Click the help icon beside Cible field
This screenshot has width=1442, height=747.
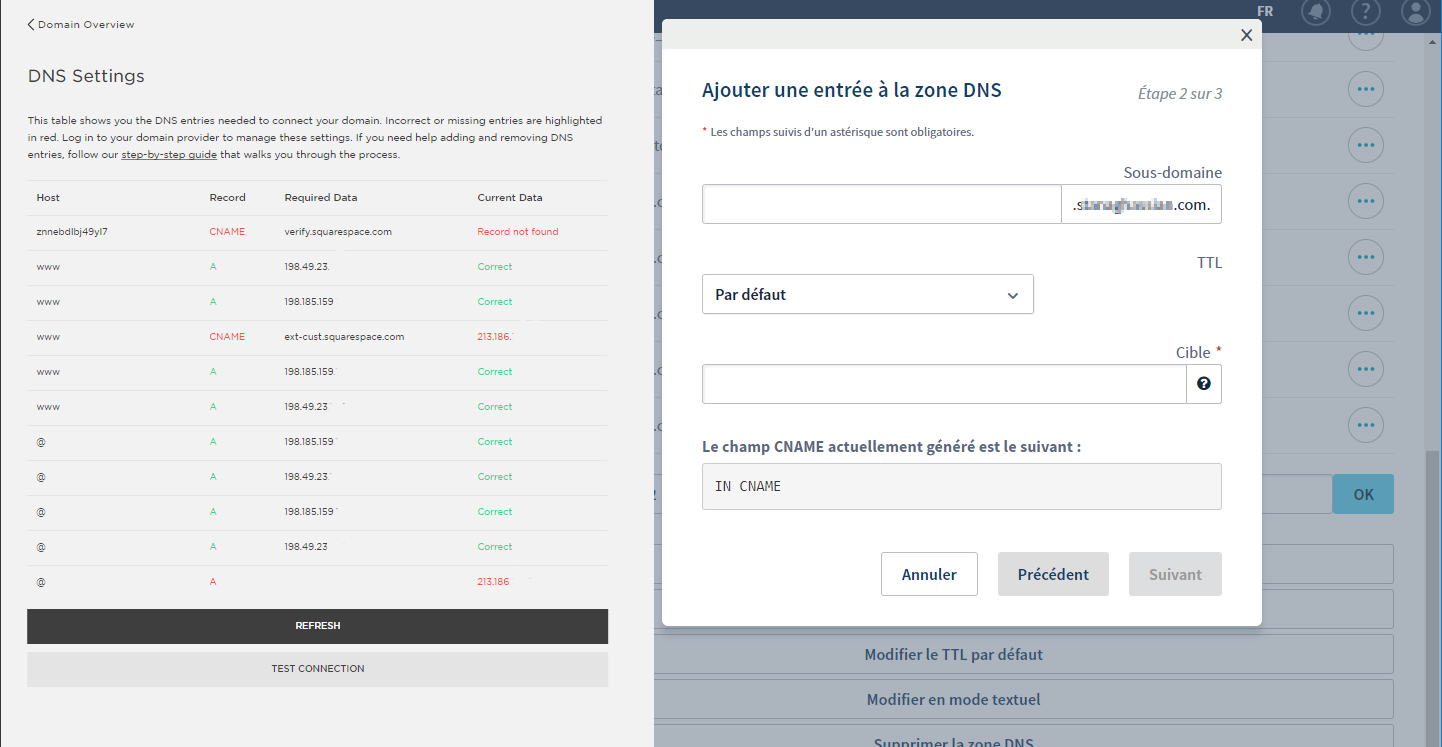pyautogui.click(x=1204, y=384)
